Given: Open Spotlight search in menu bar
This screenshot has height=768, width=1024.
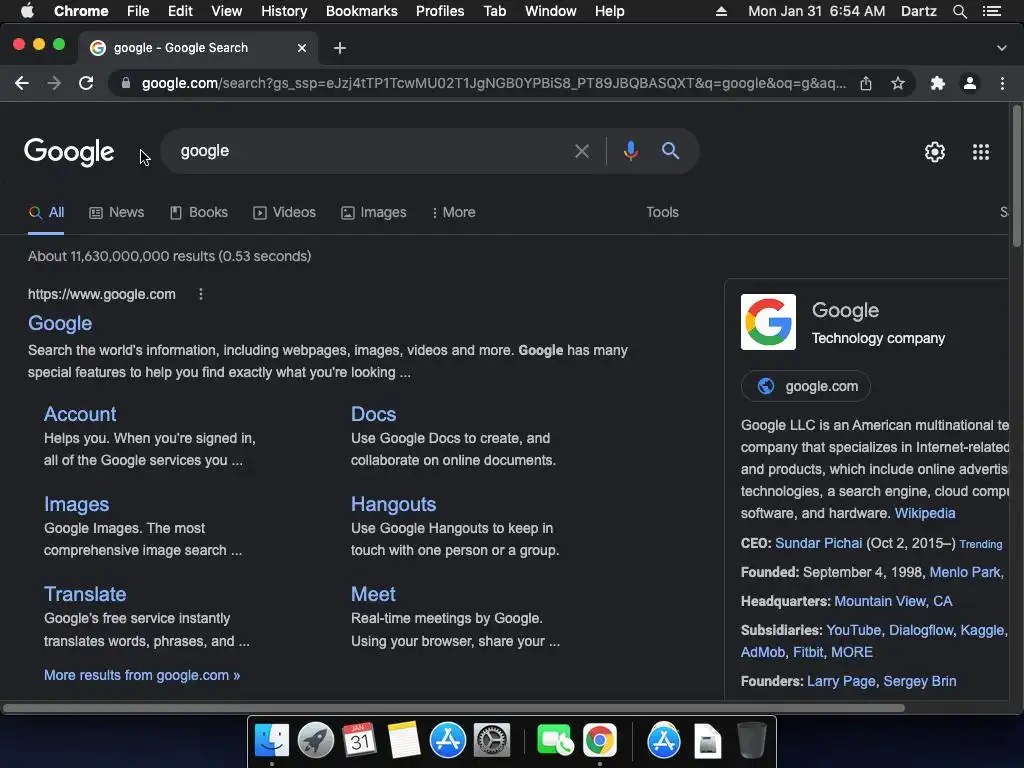Looking at the screenshot, I should point(959,11).
